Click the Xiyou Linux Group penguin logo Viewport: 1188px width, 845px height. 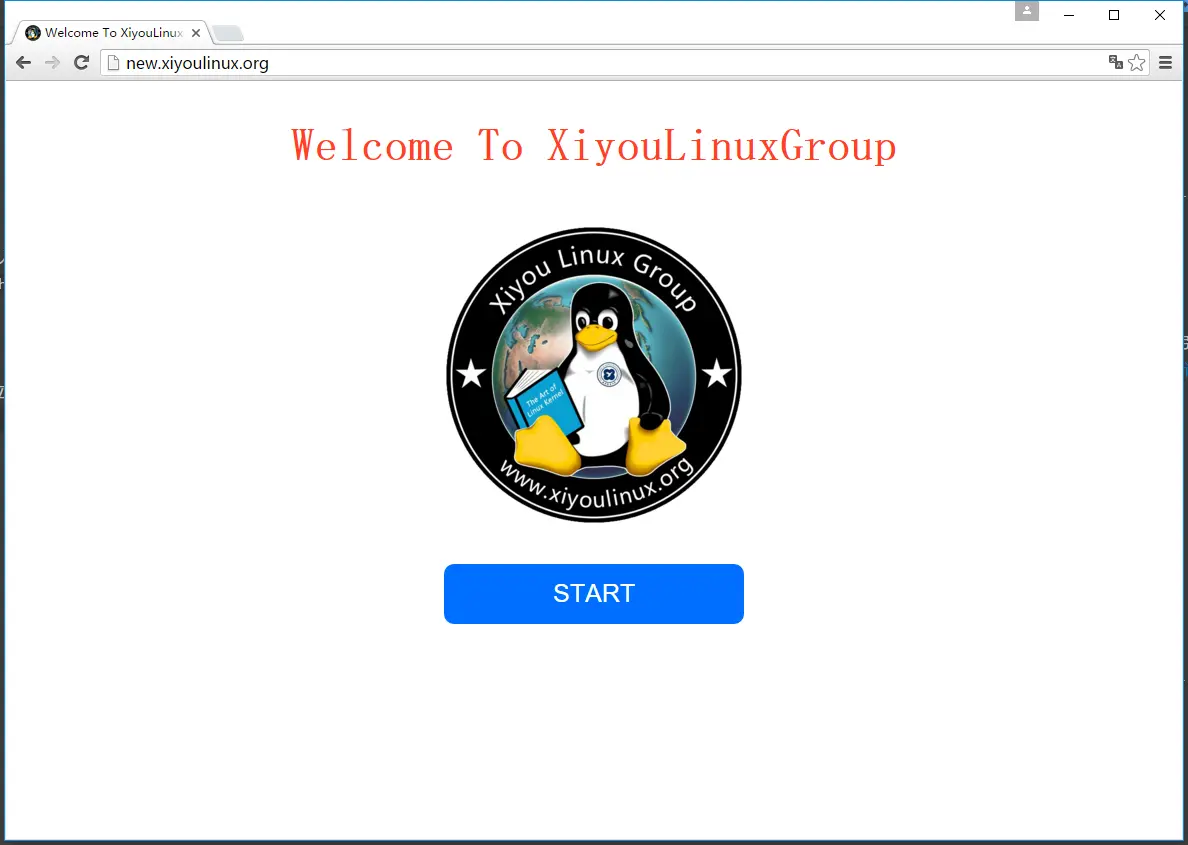[x=594, y=374]
